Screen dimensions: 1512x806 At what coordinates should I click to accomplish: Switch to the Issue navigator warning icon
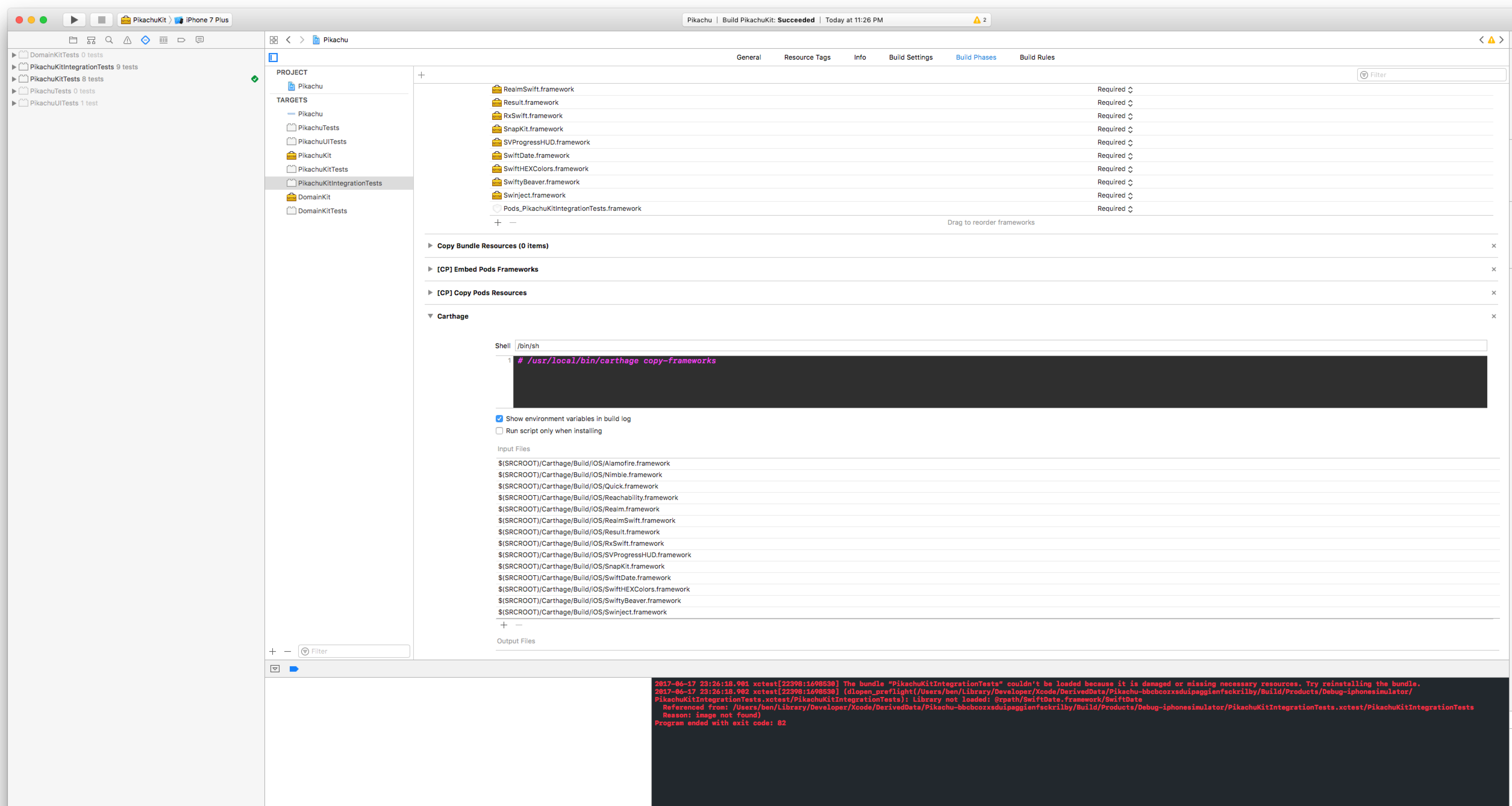(x=127, y=40)
